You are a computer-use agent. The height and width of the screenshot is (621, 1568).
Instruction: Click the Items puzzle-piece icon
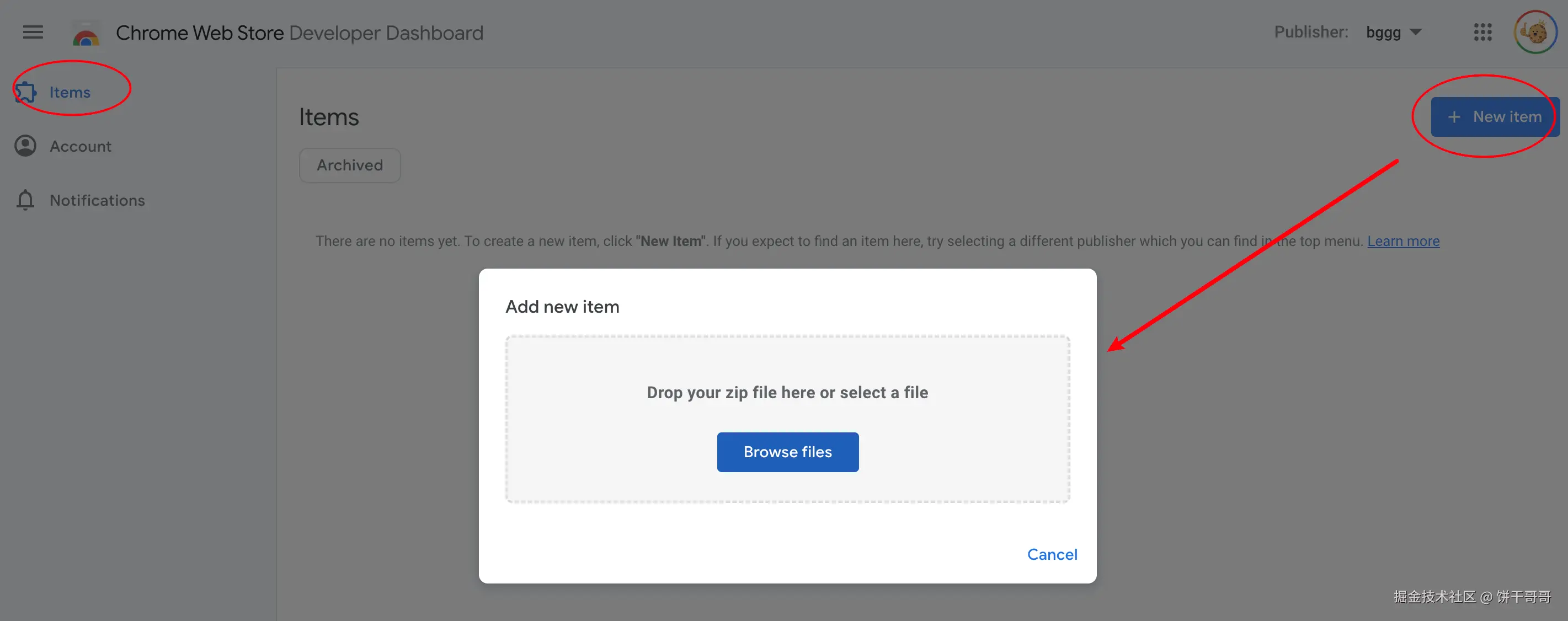[25, 93]
